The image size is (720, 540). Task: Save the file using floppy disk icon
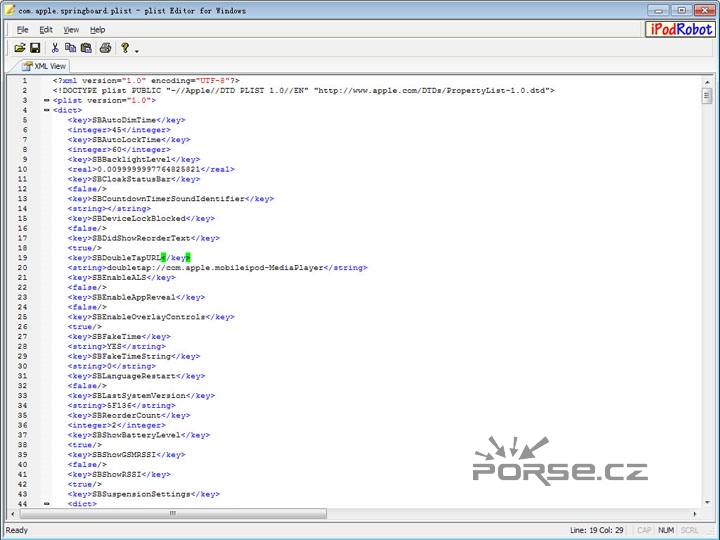35,48
